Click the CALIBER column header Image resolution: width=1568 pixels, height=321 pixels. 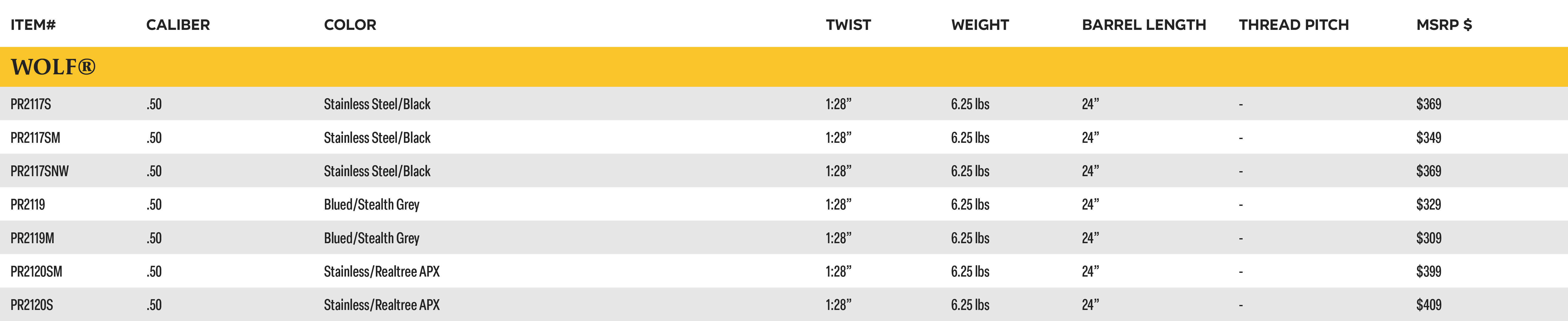coord(178,25)
